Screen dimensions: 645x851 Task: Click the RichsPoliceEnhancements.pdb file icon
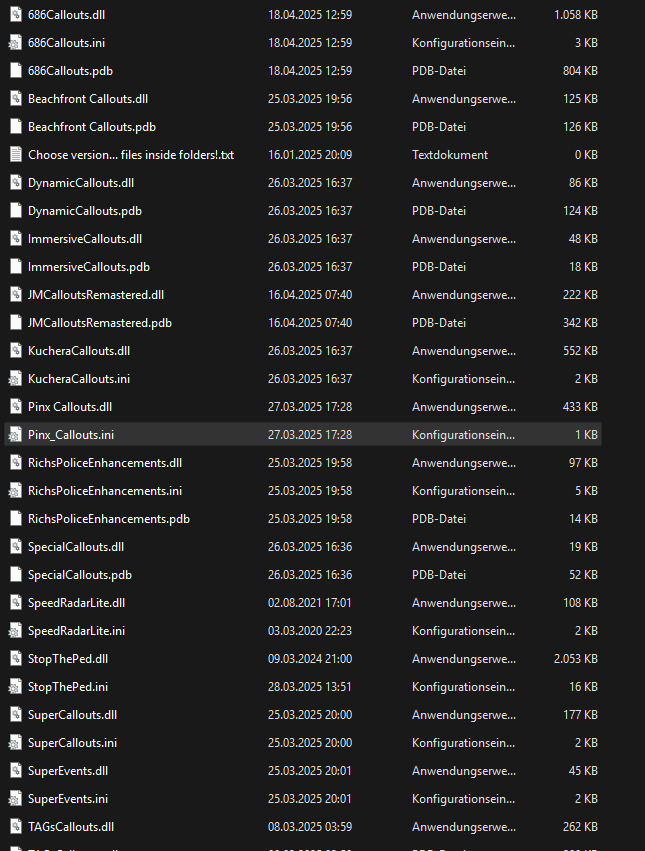coord(15,519)
